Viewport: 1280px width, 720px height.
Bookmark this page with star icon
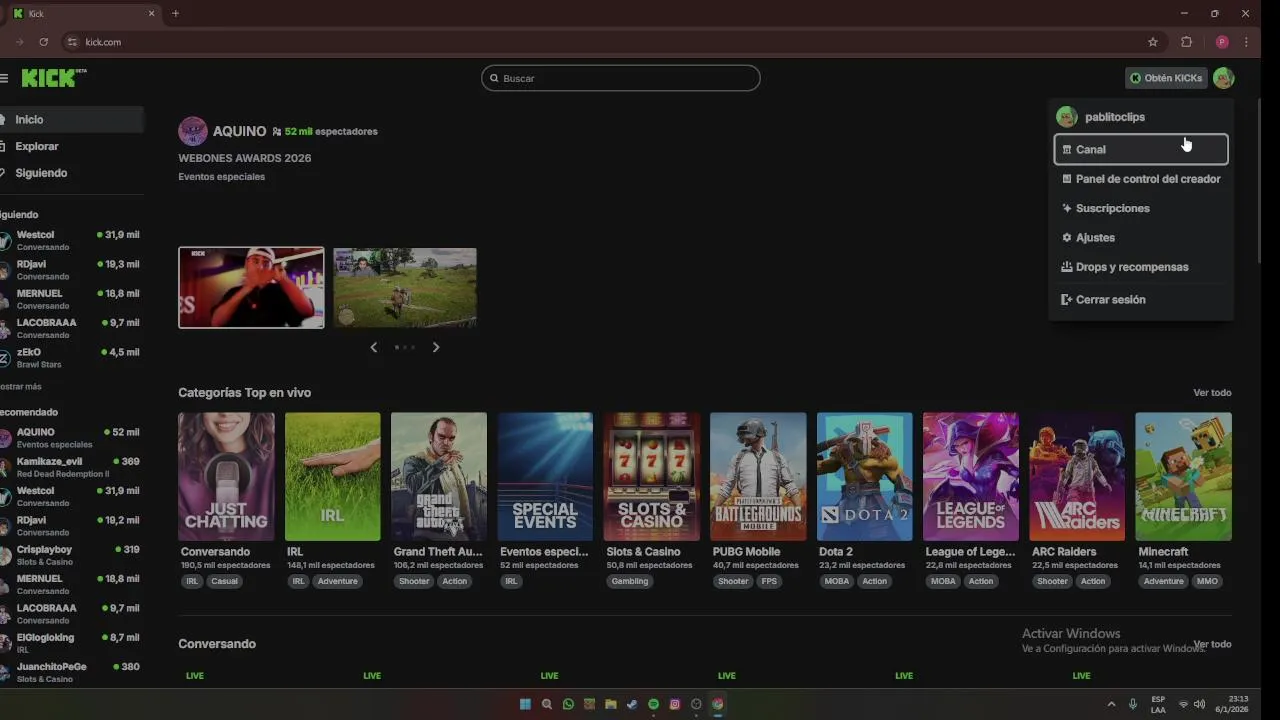(x=1153, y=42)
